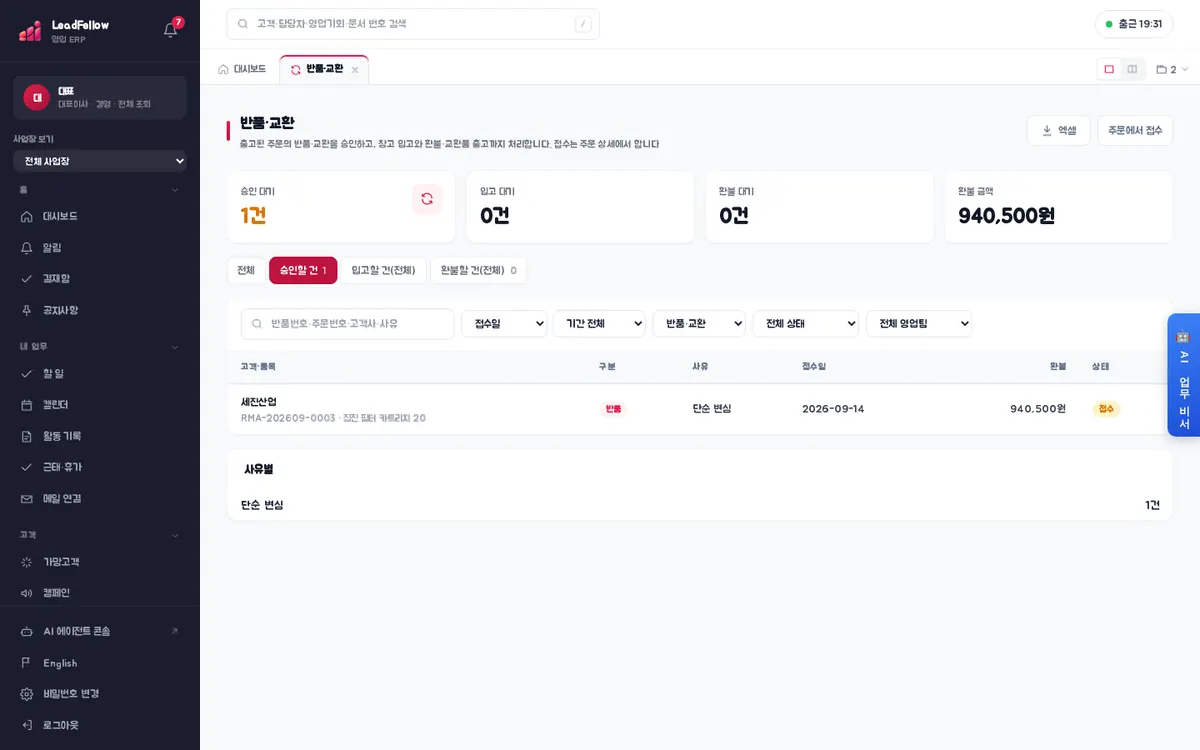Click the 승인 대기 summary card
Viewport: 1200px width, 750px height.
(341, 207)
